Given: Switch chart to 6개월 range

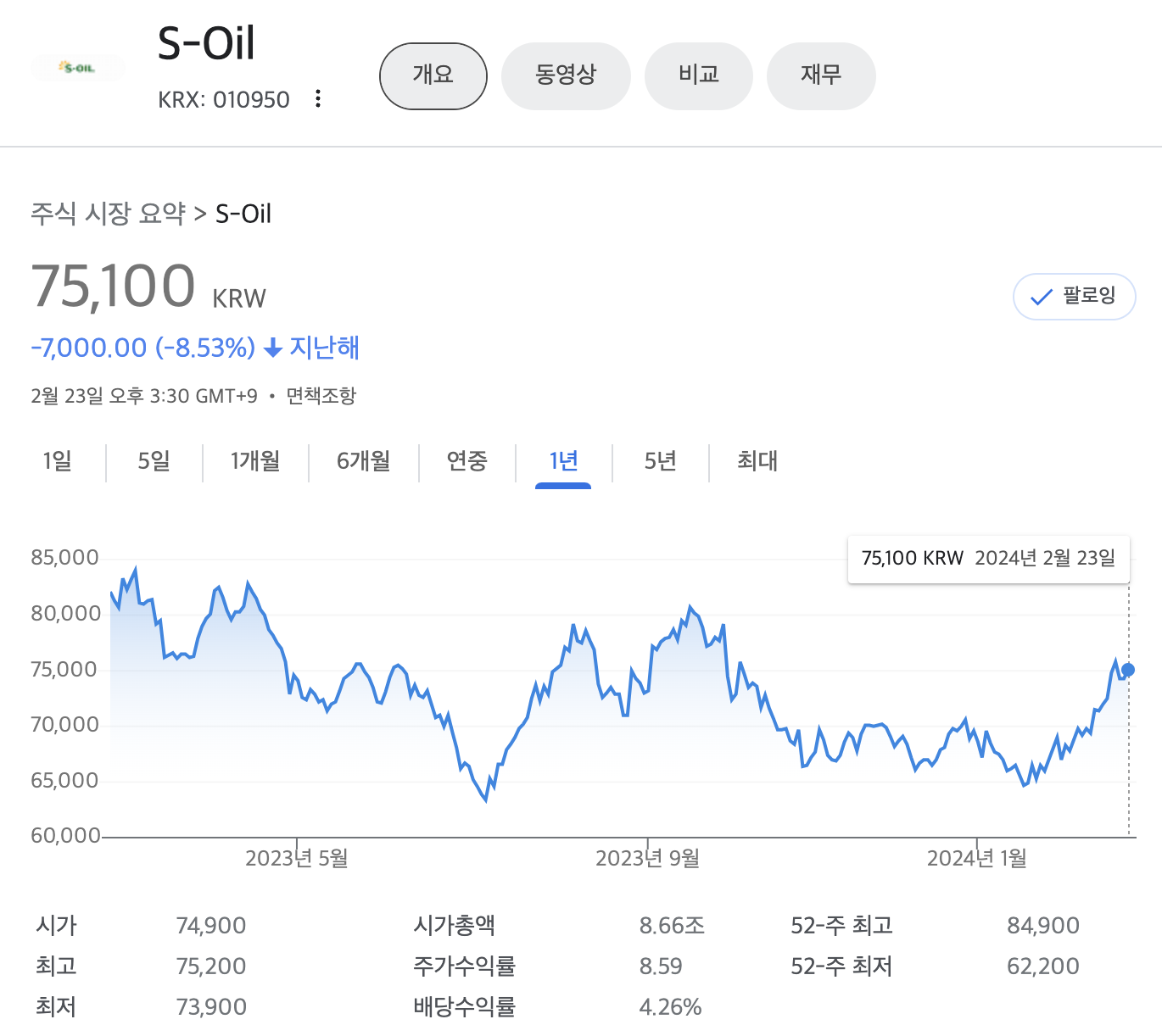Looking at the screenshot, I should [364, 461].
